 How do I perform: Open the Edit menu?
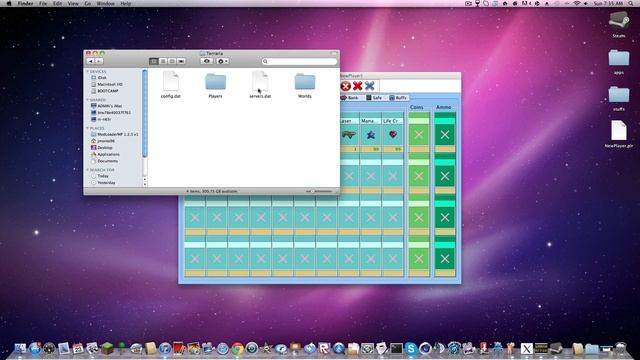click(58, 3)
